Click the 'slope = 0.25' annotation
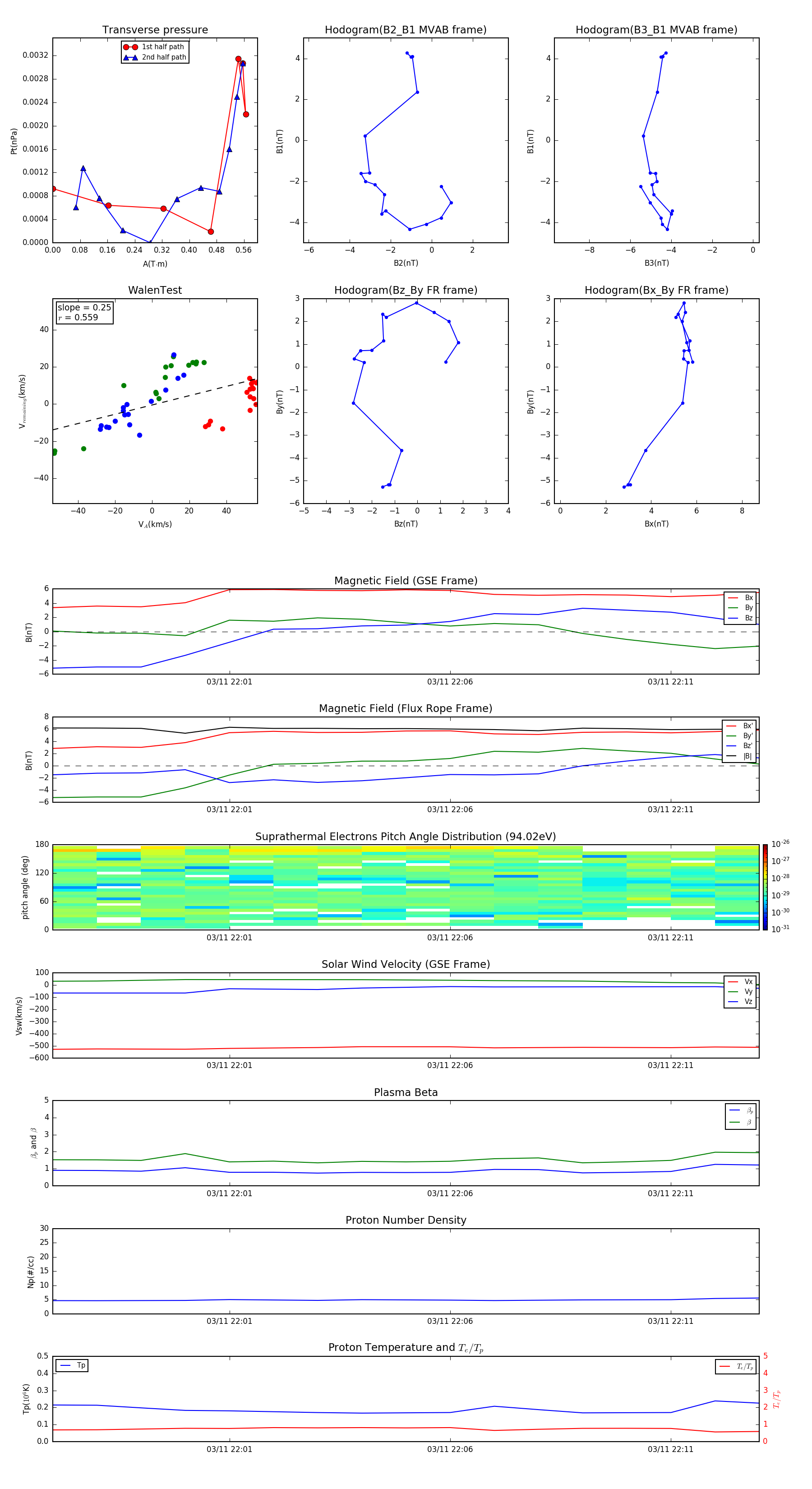Screen dimensions: 812x1489 (x=84, y=308)
